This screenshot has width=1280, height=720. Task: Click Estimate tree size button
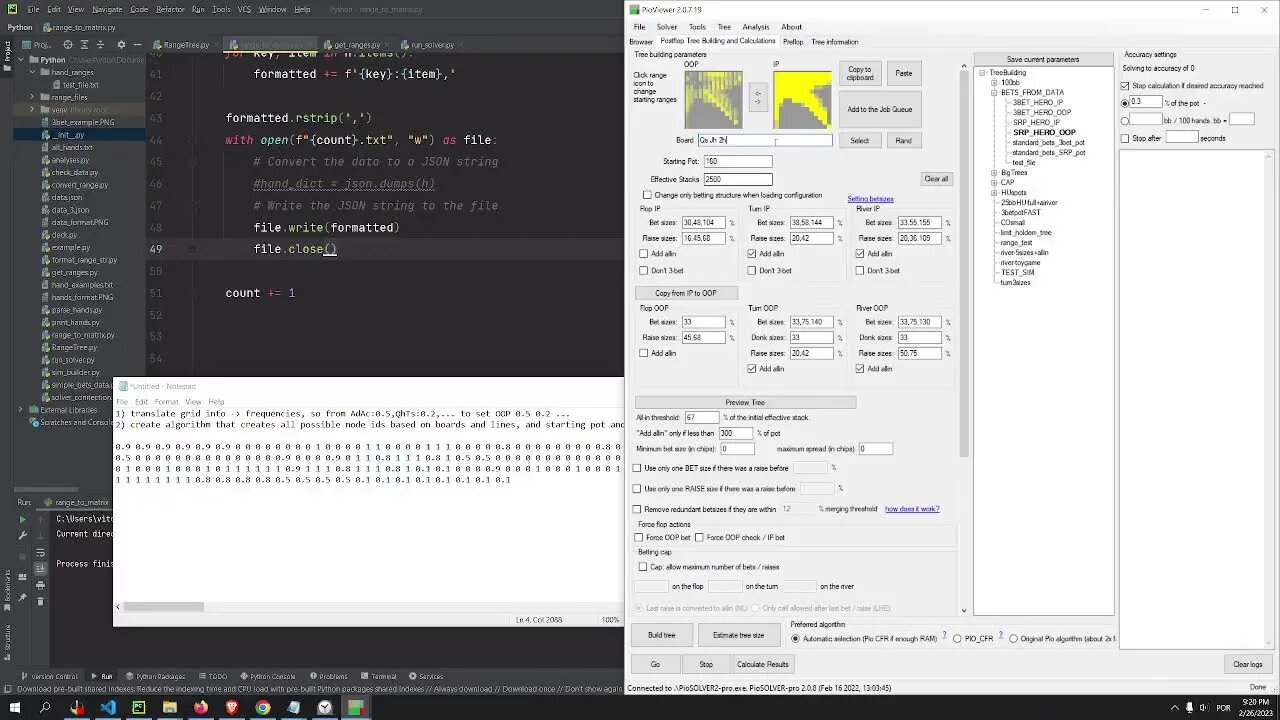pos(739,635)
